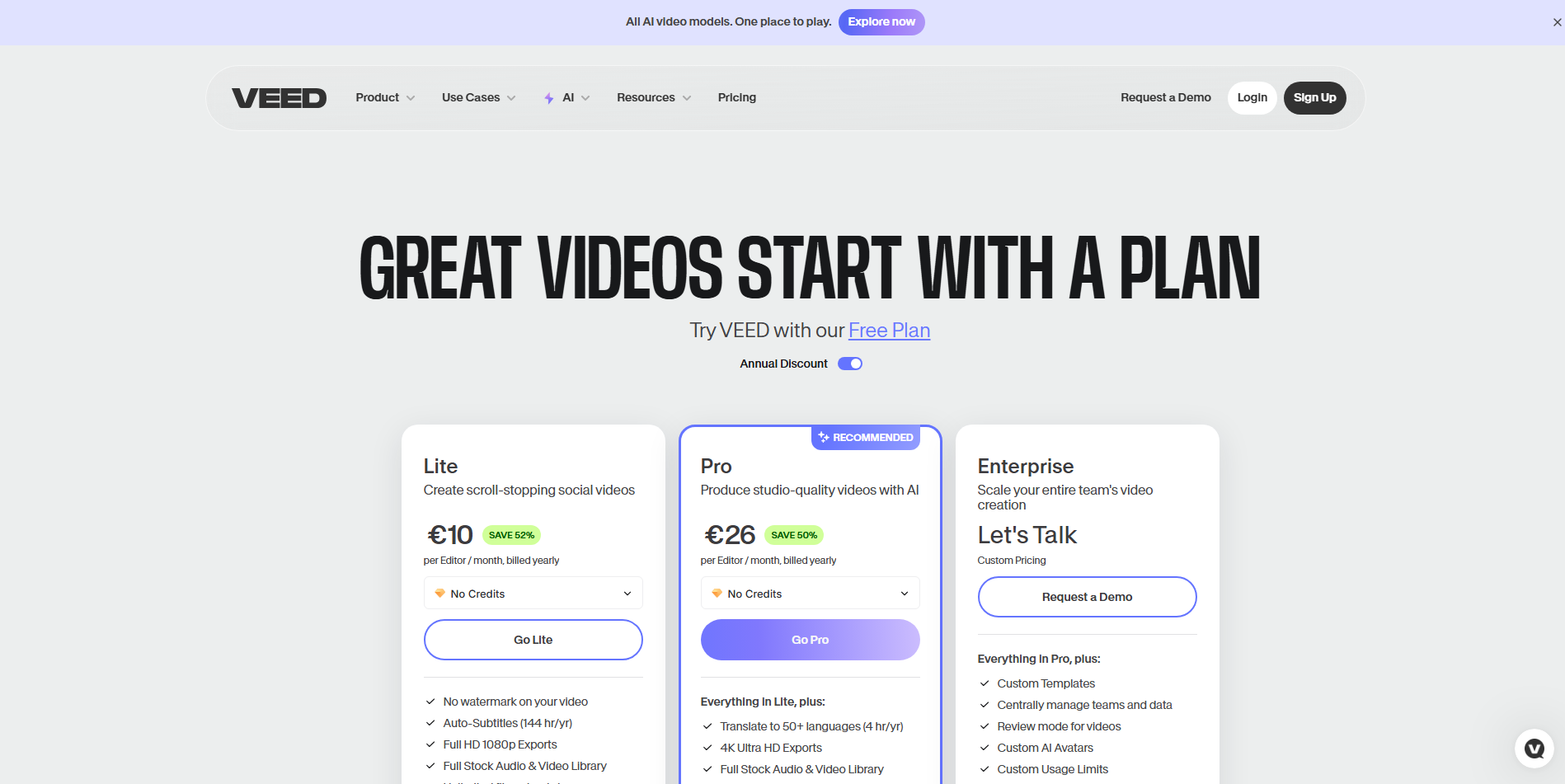Expand the Use Cases menu
This screenshot has width=1565, height=784.
point(478,98)
